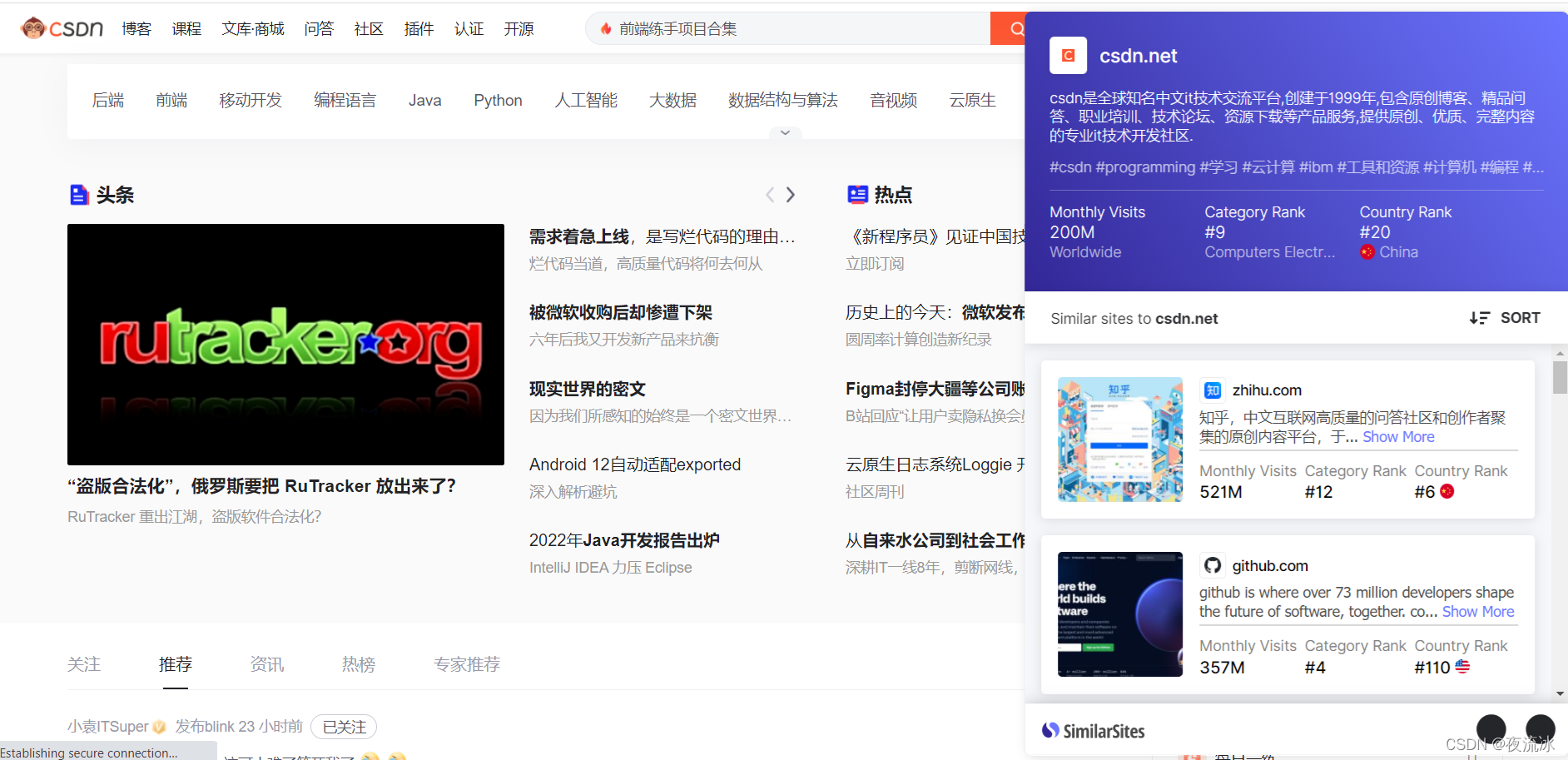Open article Android 12自动适配exported

click(635, 464)
